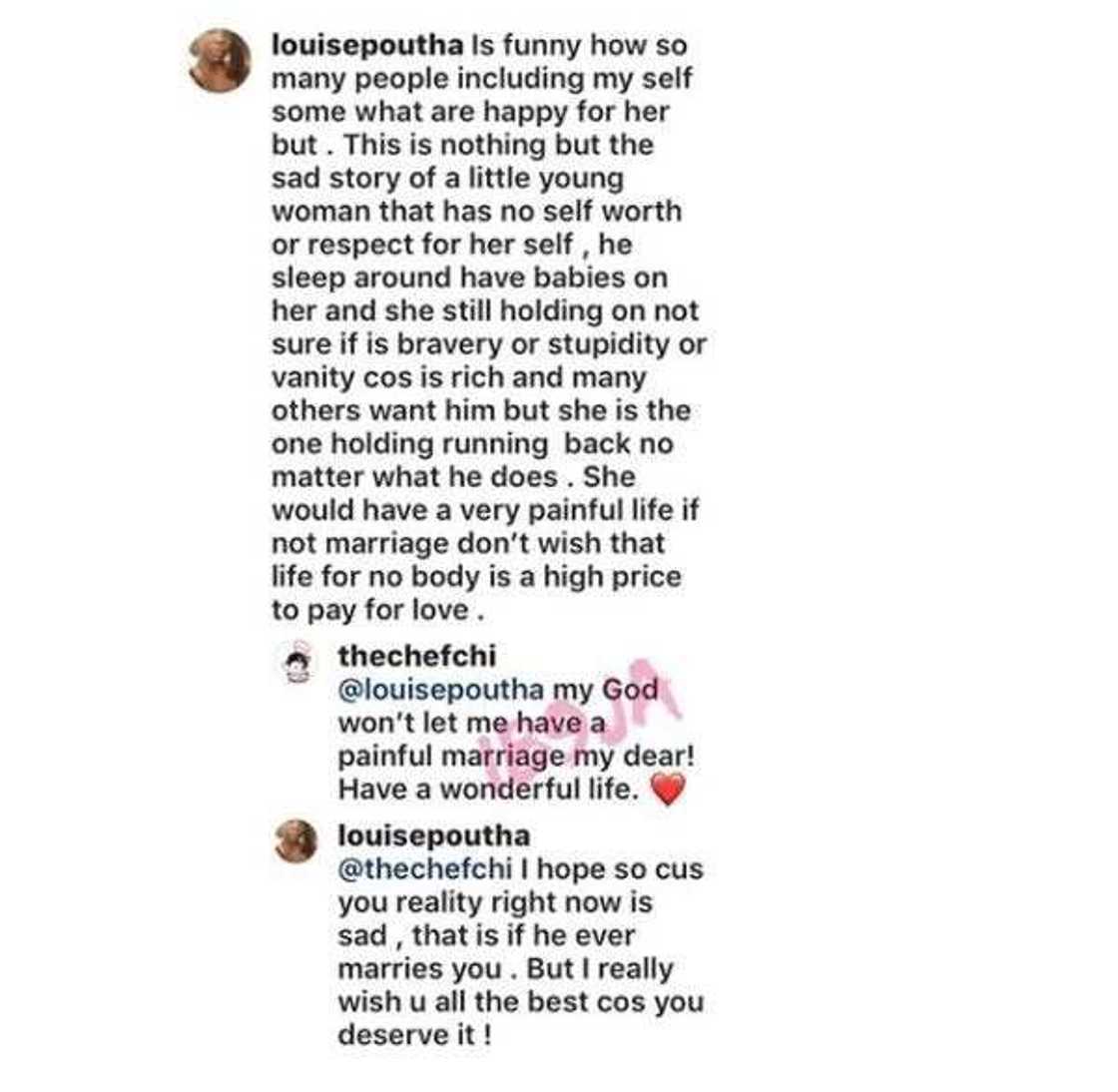Click the line "matter what he does . She"

(x=452, y=476)
